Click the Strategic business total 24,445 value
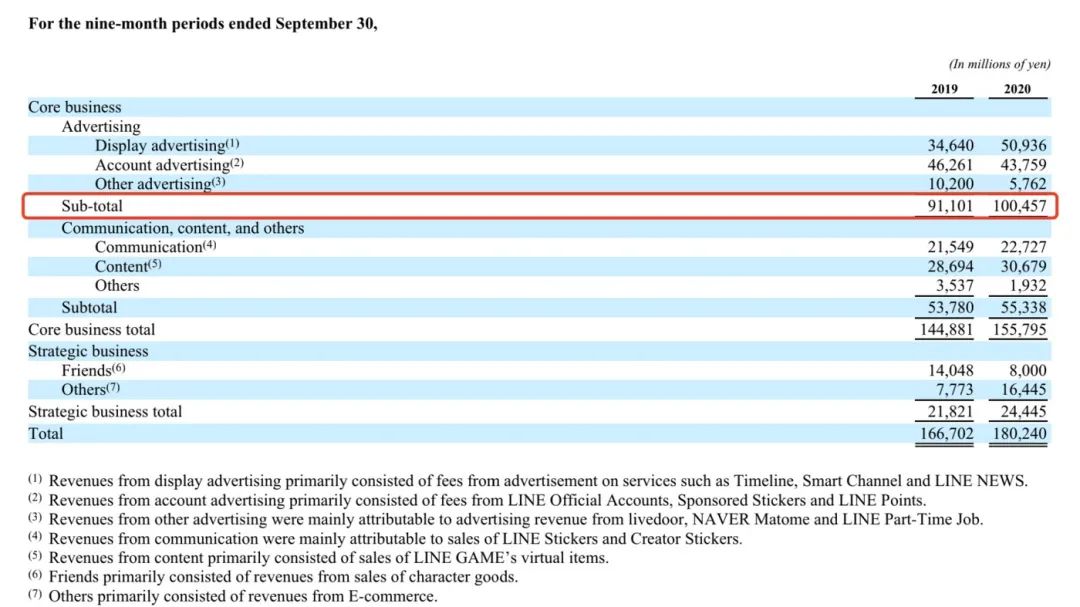1080x607 pixels. (1024, 411)
